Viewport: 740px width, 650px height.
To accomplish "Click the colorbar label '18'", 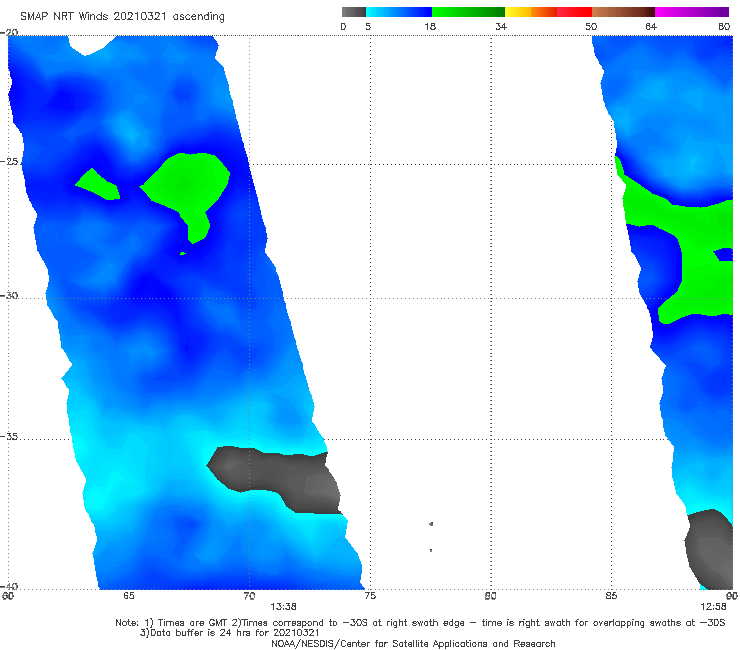I will (x=430, y=26).
